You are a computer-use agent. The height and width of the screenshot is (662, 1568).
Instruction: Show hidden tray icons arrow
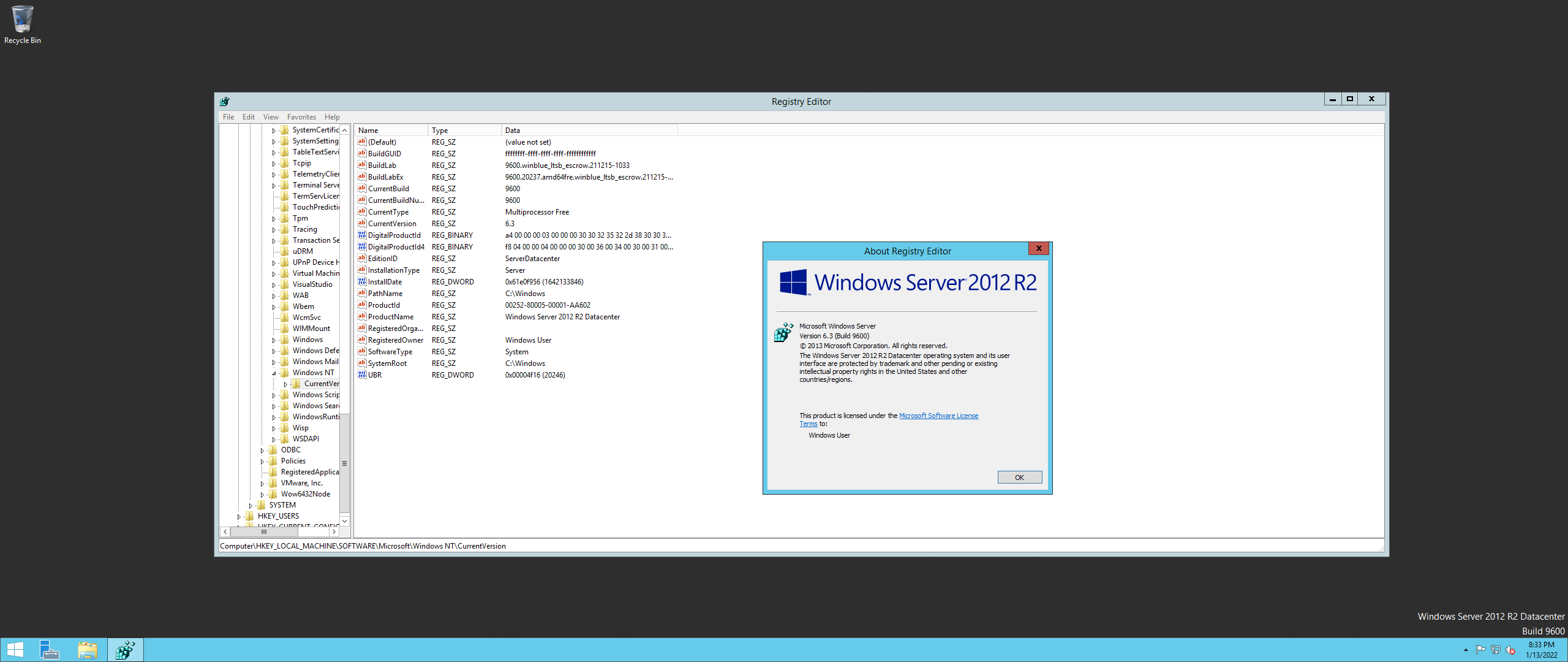click(x=1466, y=650)
